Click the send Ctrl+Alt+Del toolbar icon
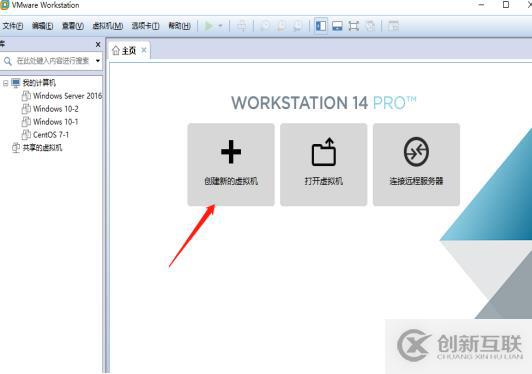The image size is (532, 374). click(x=242, y=26)
